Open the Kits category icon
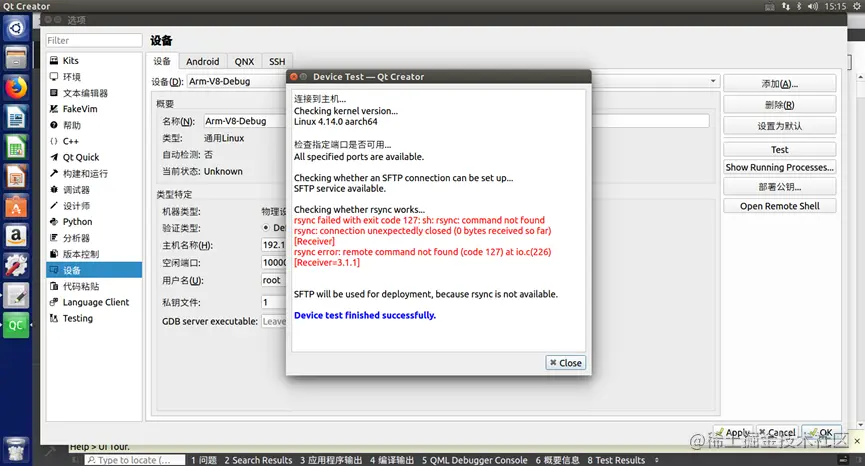The image size is (865, 466). (x=54, y=60)
